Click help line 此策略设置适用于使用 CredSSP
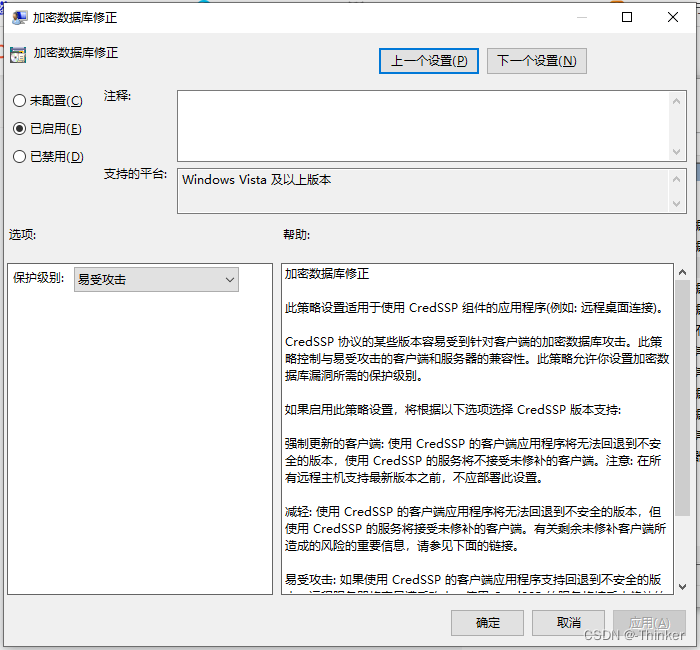700x650 pixels. point(475,308)
